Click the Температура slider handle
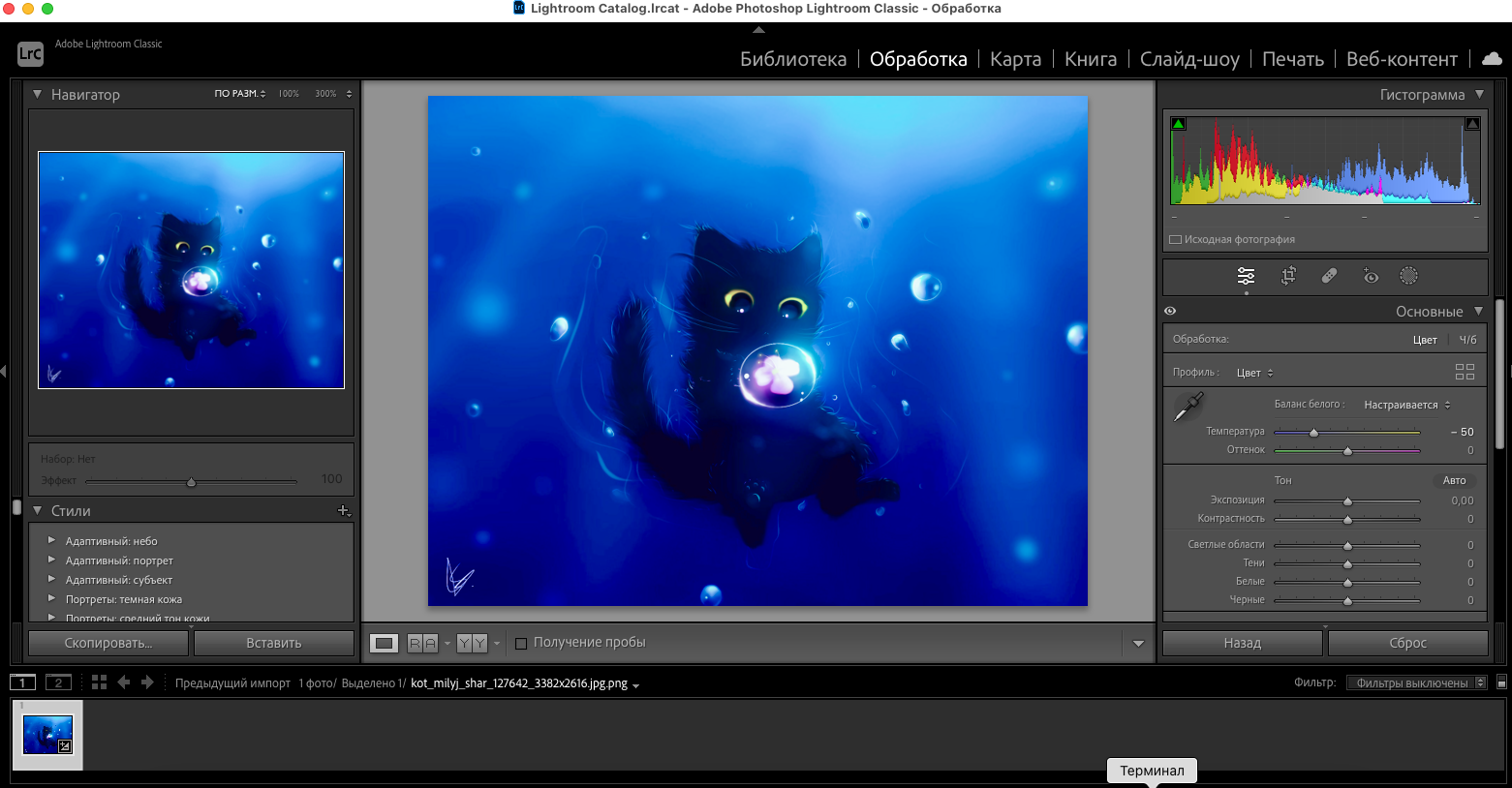The height and width of the screenshot is (788, 1512). coord(1313,433)
